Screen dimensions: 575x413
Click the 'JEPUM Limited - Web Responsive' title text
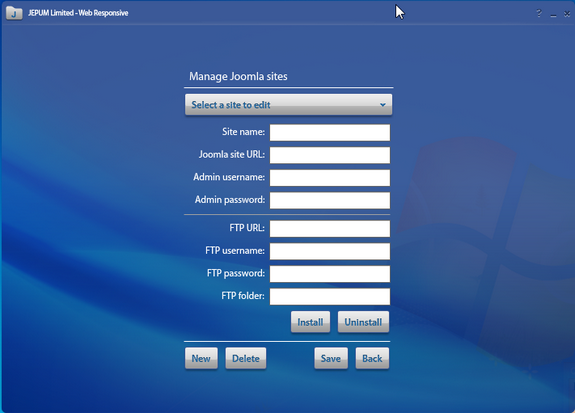click(x=78, y=13)
